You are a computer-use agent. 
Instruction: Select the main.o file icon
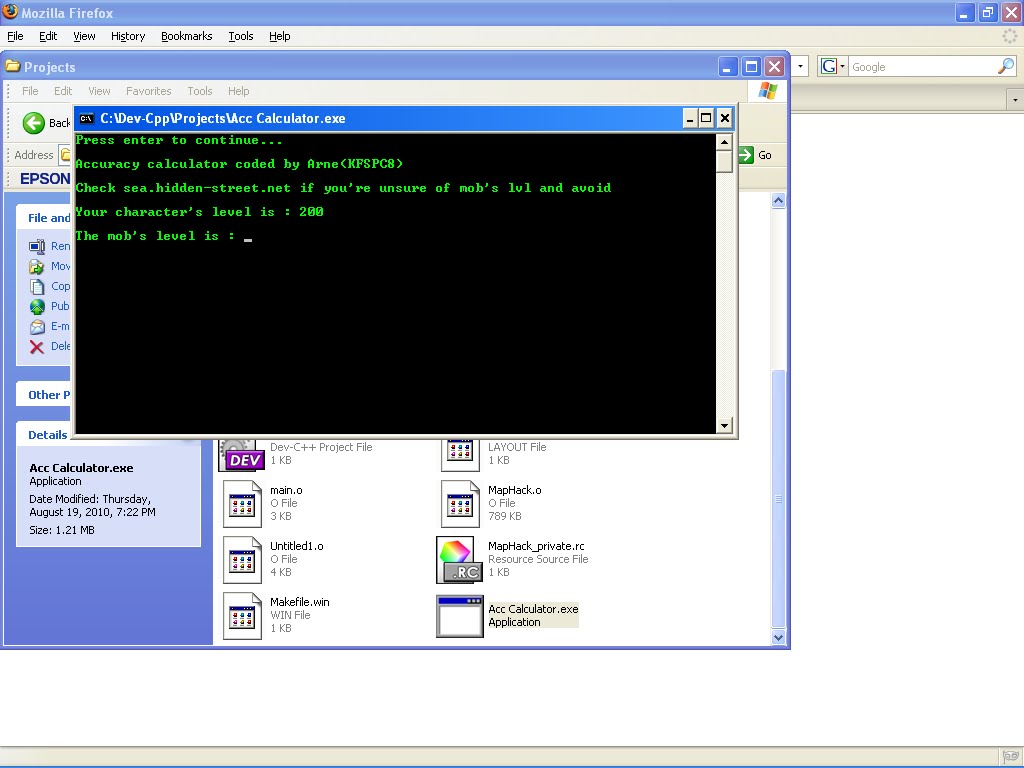(x=242, y=504)
